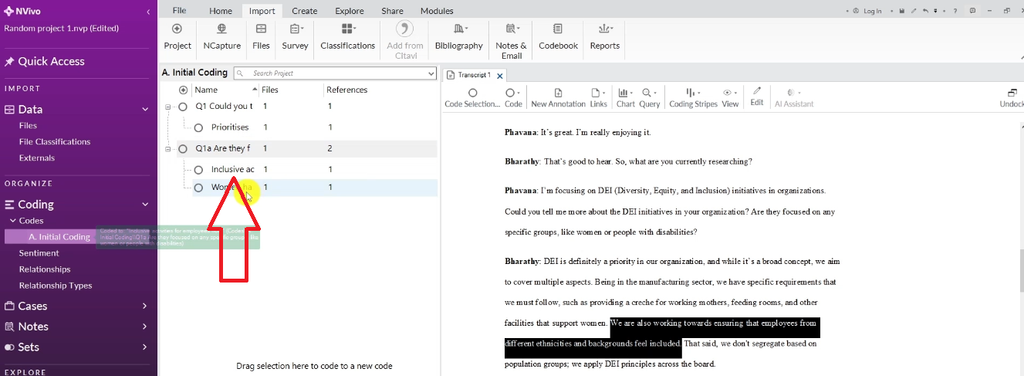Screen dimensions: 1024x376
Task: Close the Transcript 1 tab
Action: [500, 76]
